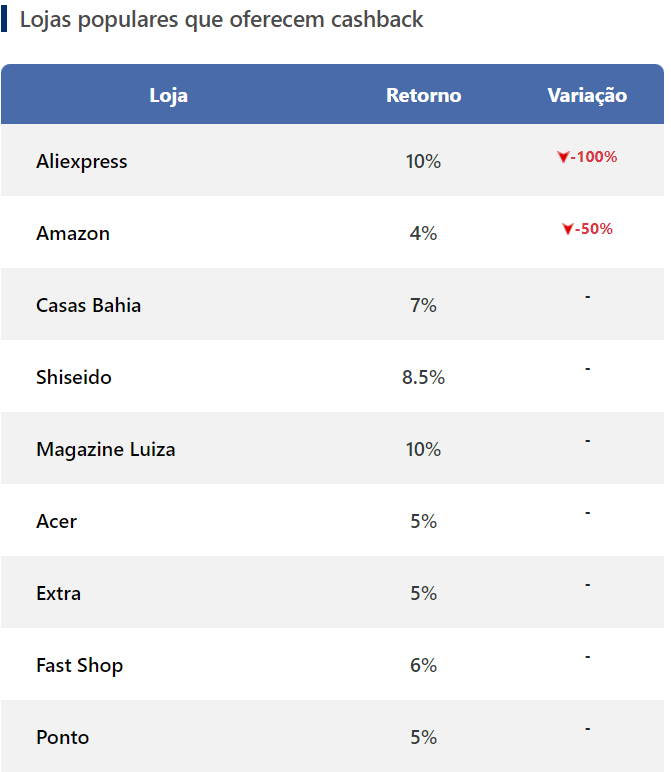Select the Casas Bahia store row
The image size is (671, 772).
[x=88, y=305]
